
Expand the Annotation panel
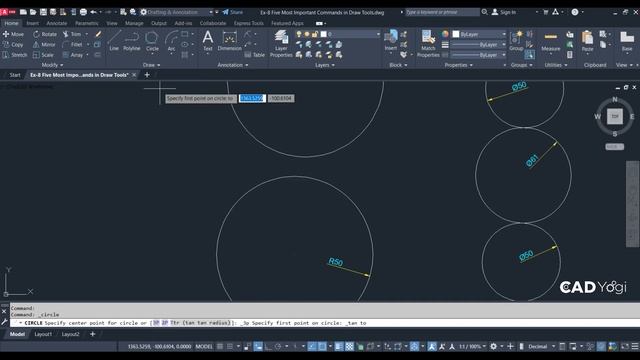(233, 65)
